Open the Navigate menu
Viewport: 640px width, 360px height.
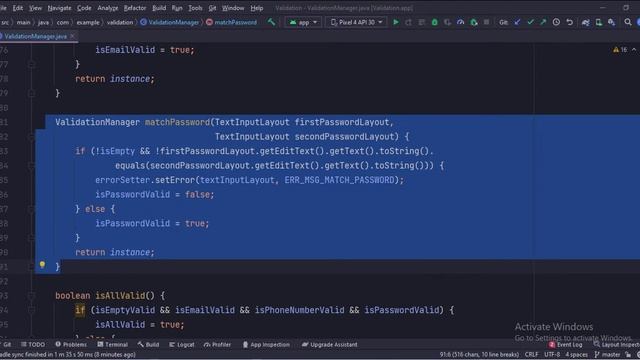point(59,8)
